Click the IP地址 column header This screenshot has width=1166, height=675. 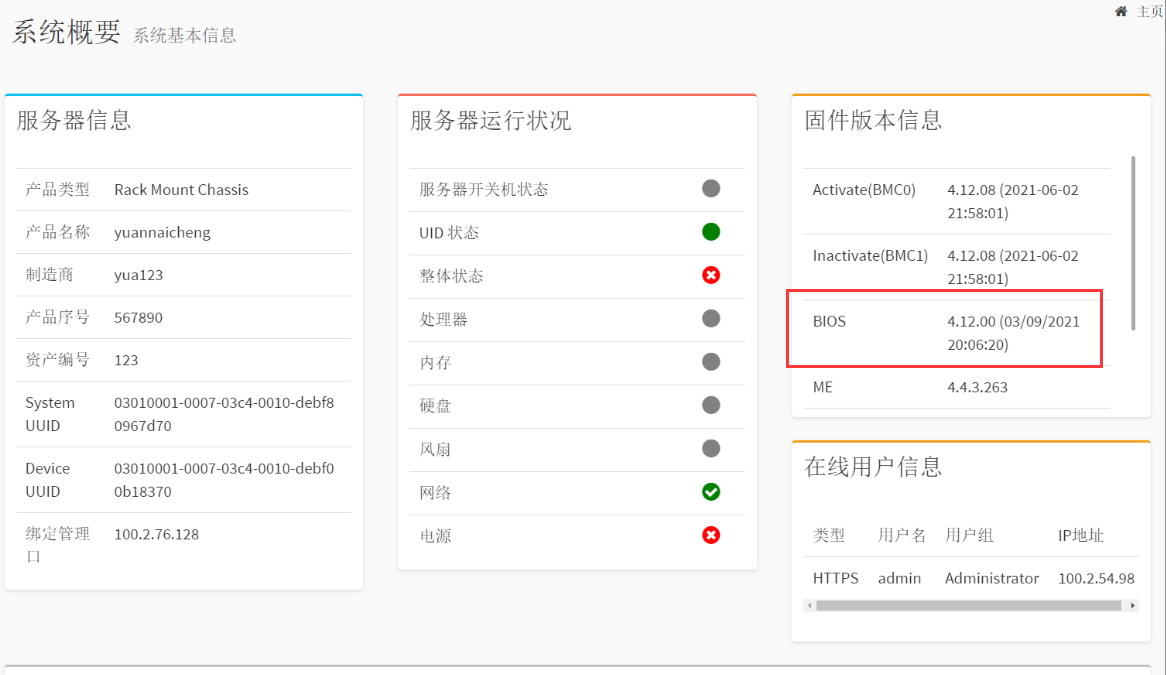1081,535
